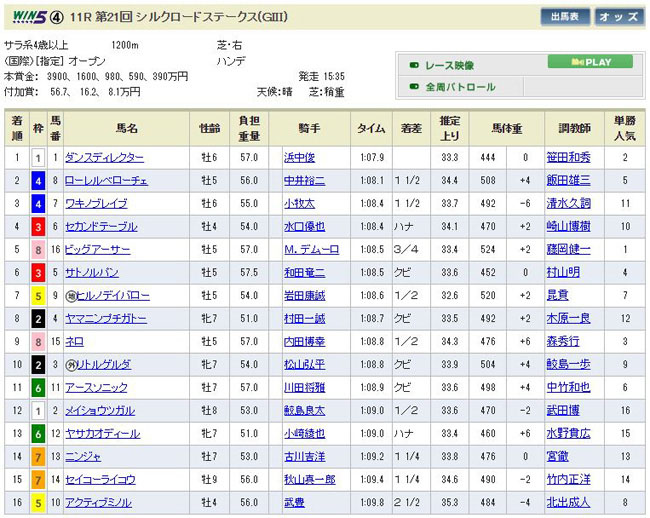The height and width of the screenshot is (518, 650).
Task: Click trainer link 北出成人
Action: point(569,503)
